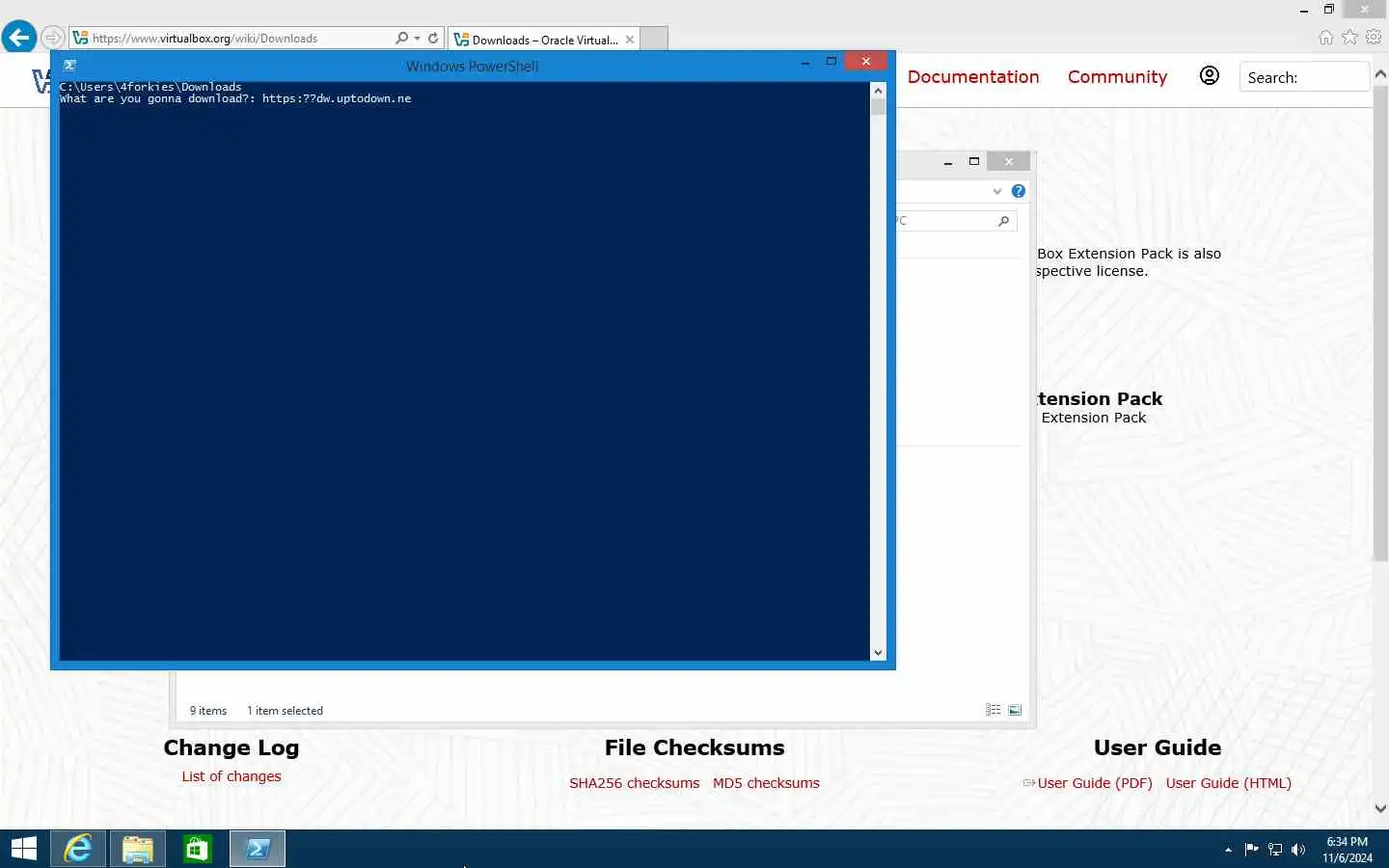The image size is (1389, 868).
Task: Switch File Explorer to large icons view
Action: coord(1015,710)
